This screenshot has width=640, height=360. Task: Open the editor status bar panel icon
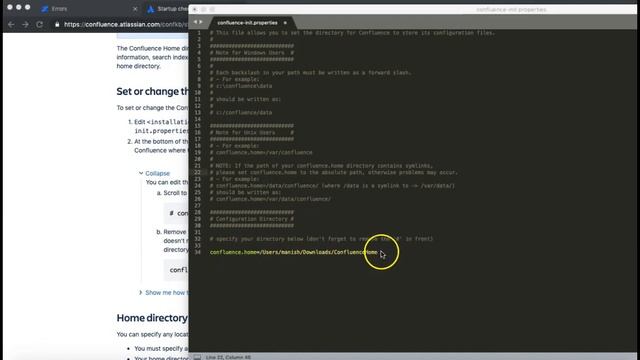click(197, 357)
